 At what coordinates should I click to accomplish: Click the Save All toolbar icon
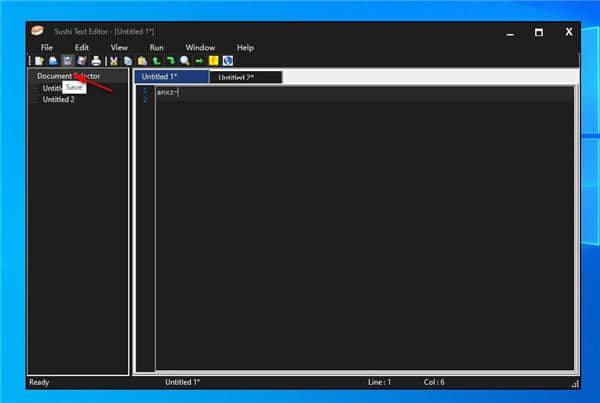coord(82,61)
